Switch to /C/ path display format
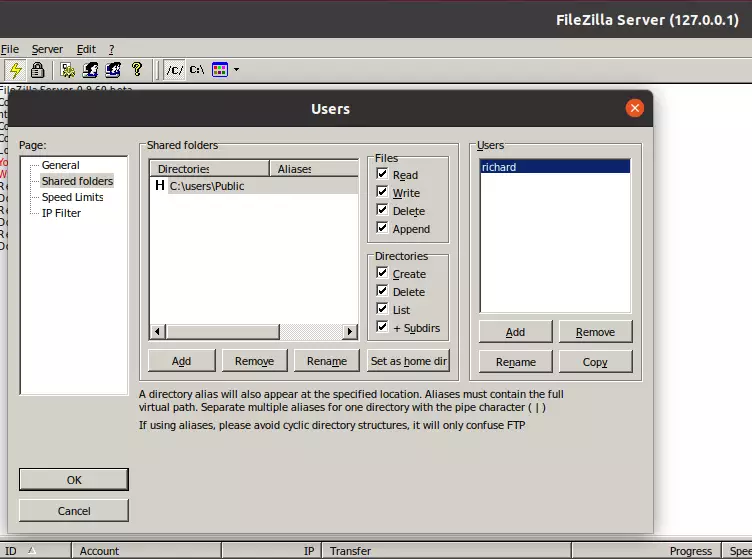 (175, 70)
